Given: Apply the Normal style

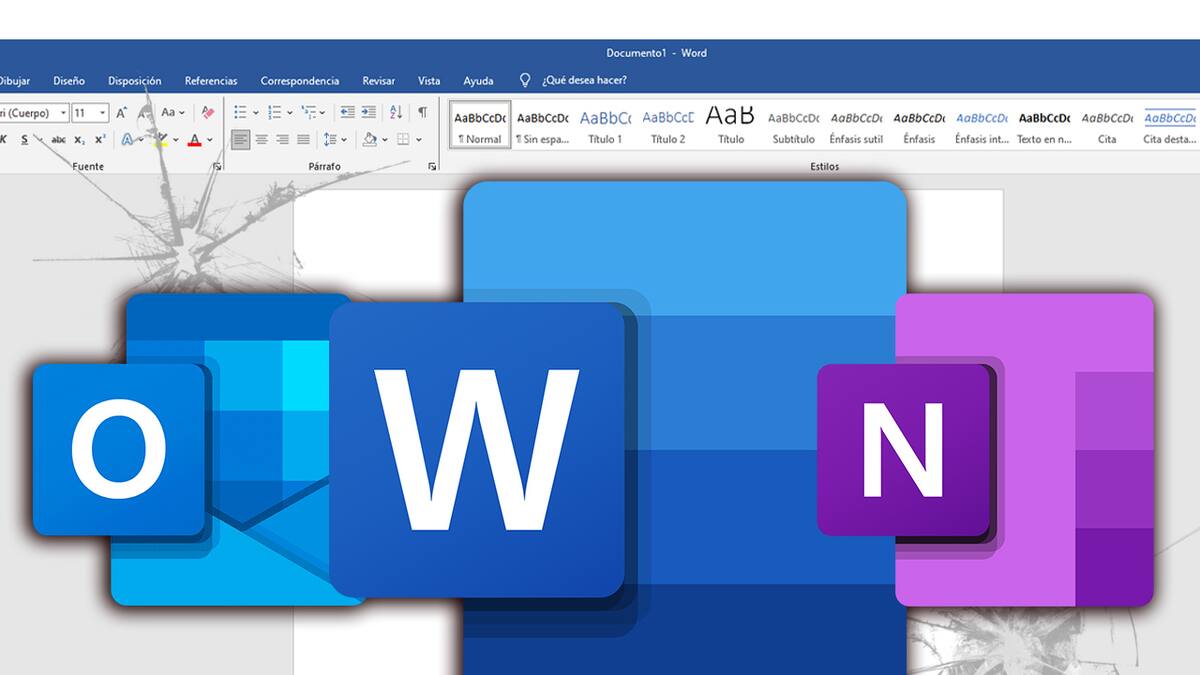Looking at the screenshot, I should click(x=480, y=125).
